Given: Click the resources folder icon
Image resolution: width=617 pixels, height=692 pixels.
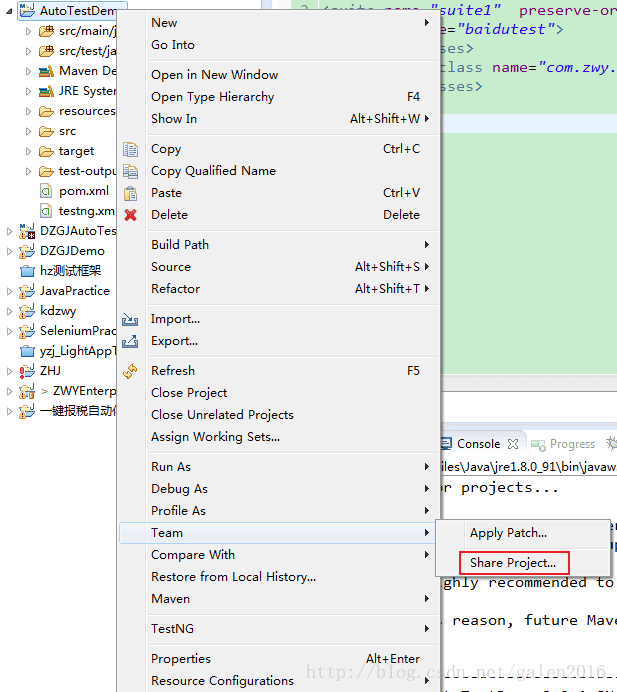Looking at the screenshot, I should [46, 111].
